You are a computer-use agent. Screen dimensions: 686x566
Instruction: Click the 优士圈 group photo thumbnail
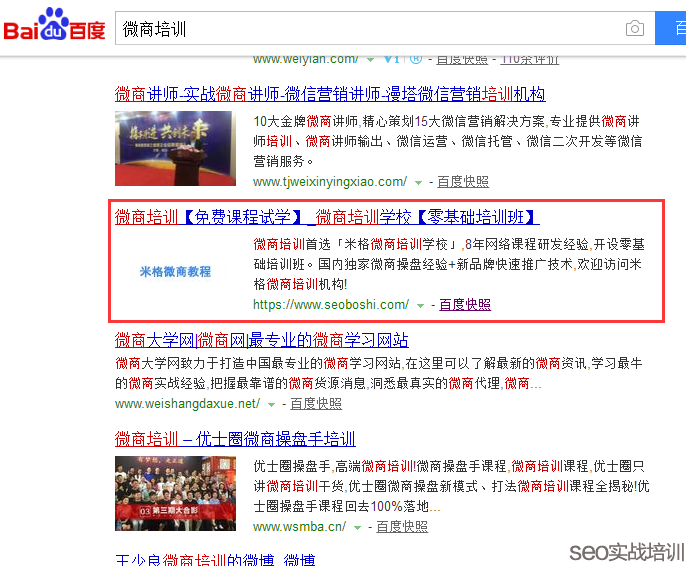pos(175,492)
